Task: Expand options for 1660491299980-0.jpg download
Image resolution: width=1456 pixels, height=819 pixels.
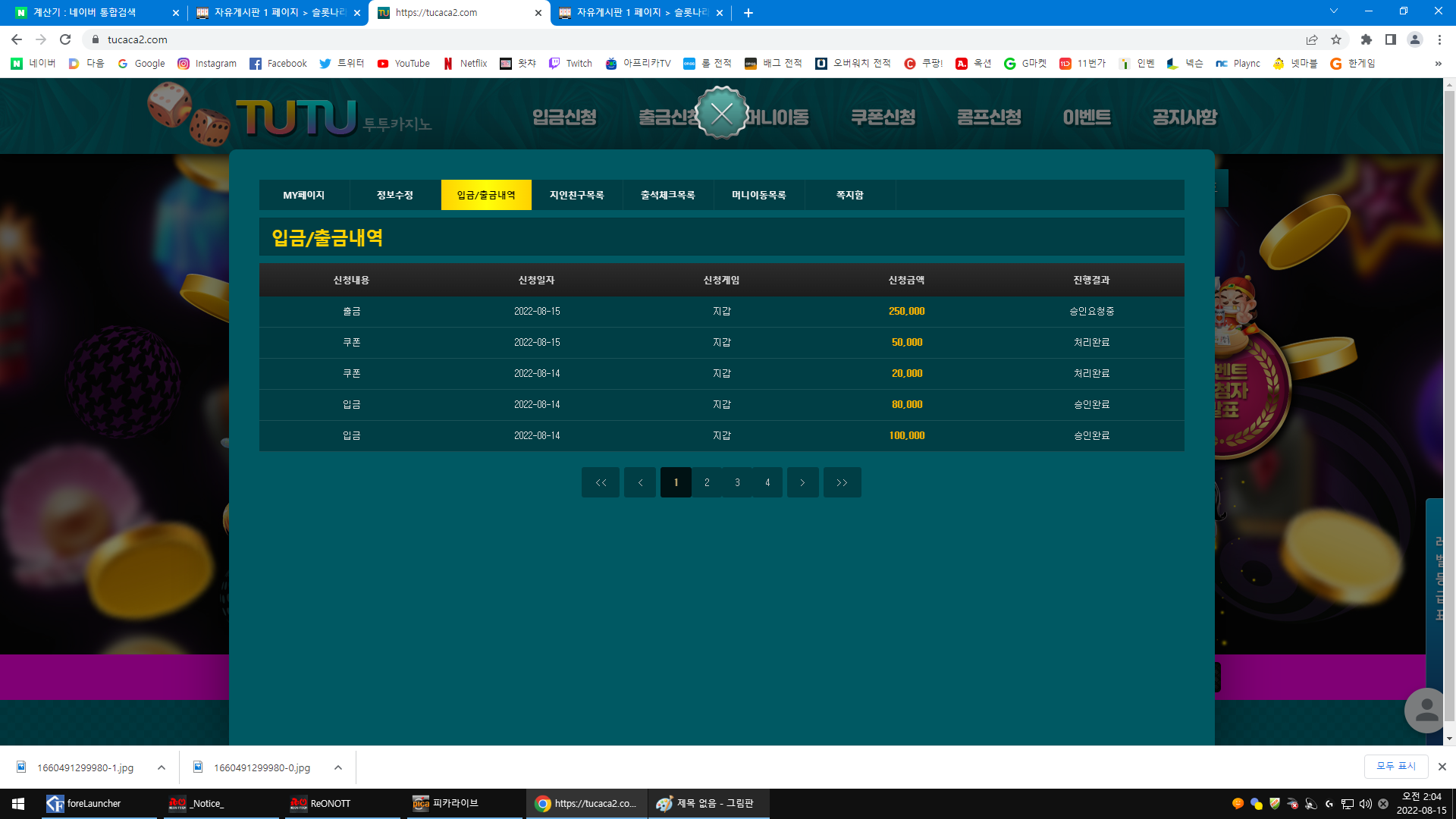Action: 338,767
